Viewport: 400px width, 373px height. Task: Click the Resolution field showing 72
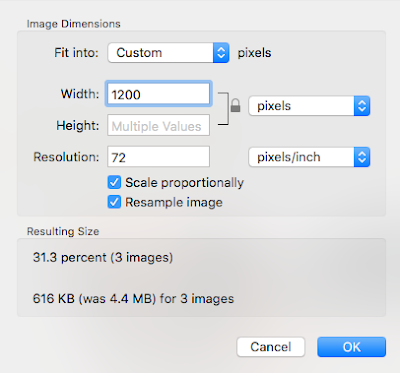pos(158,157)
